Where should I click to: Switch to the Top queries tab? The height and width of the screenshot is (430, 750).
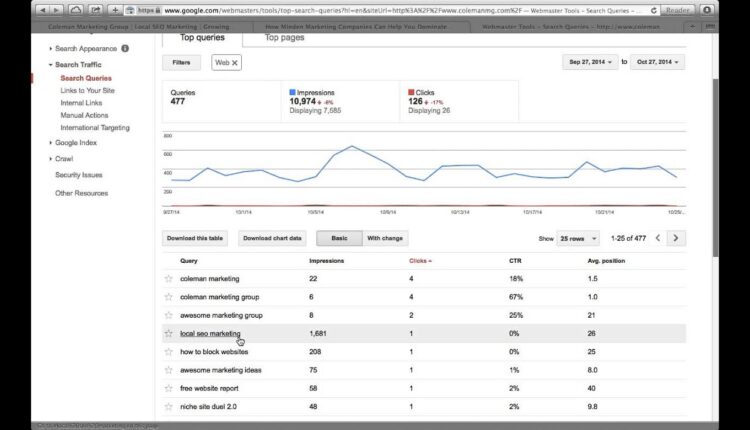(202, 38)
